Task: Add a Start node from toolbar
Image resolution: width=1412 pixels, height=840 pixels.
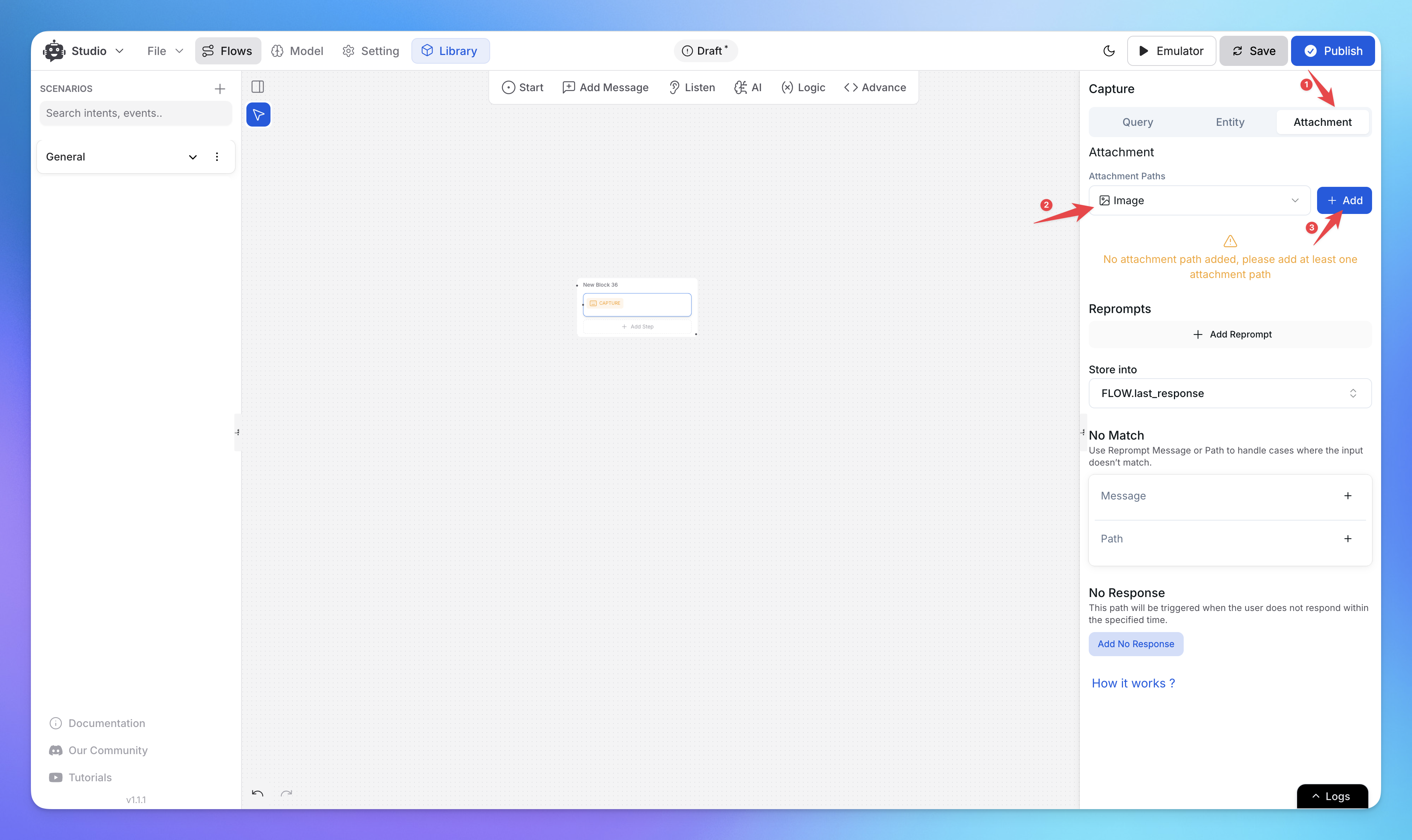Action: (x=523, y=87)
